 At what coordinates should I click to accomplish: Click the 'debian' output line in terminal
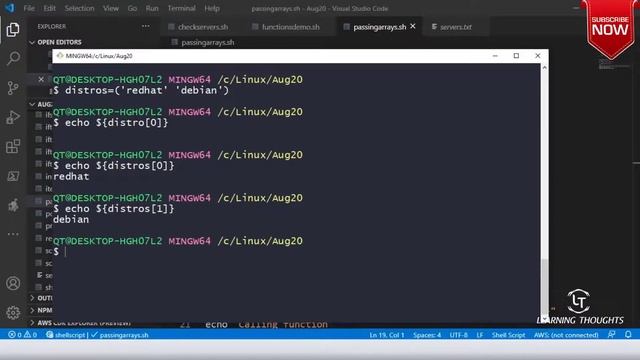71,220
